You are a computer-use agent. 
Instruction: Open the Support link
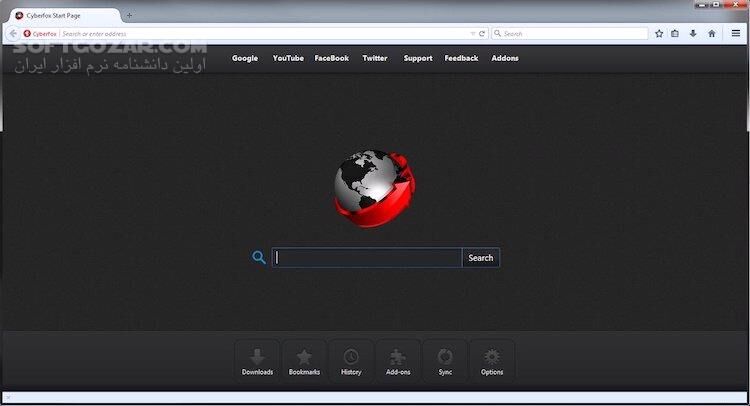click(418, 58)
